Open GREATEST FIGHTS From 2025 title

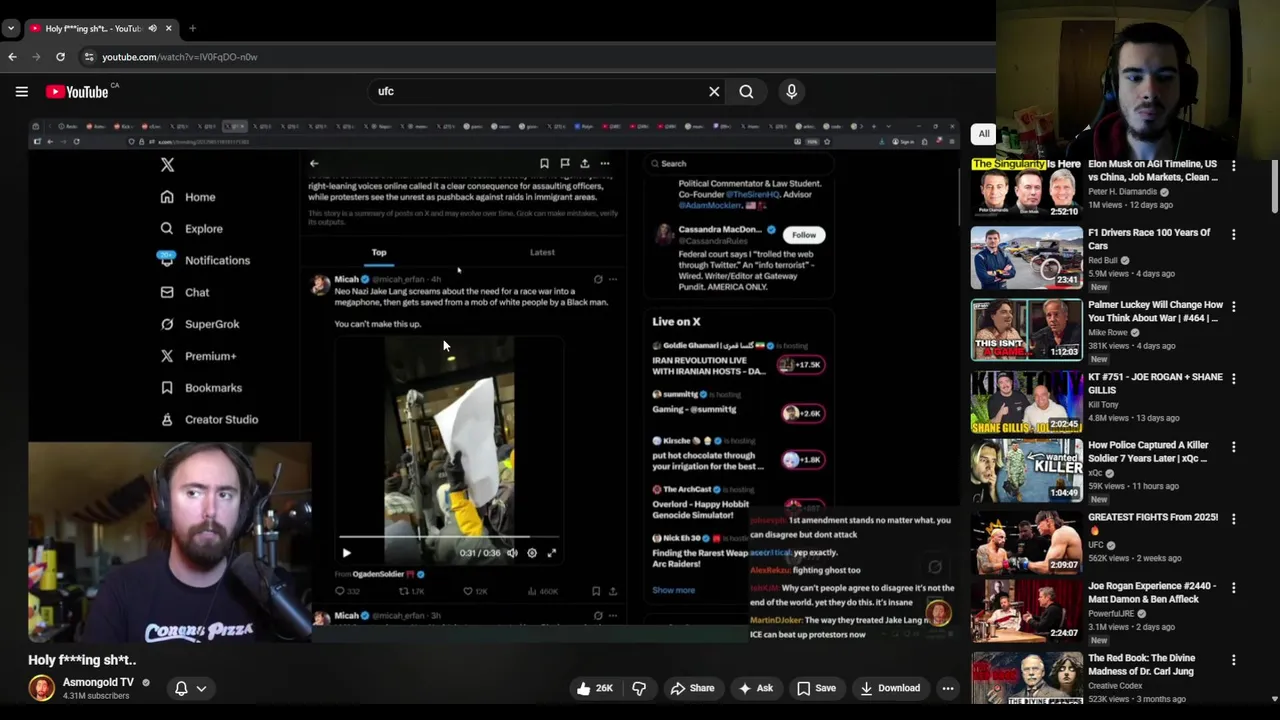(1153, 523)
